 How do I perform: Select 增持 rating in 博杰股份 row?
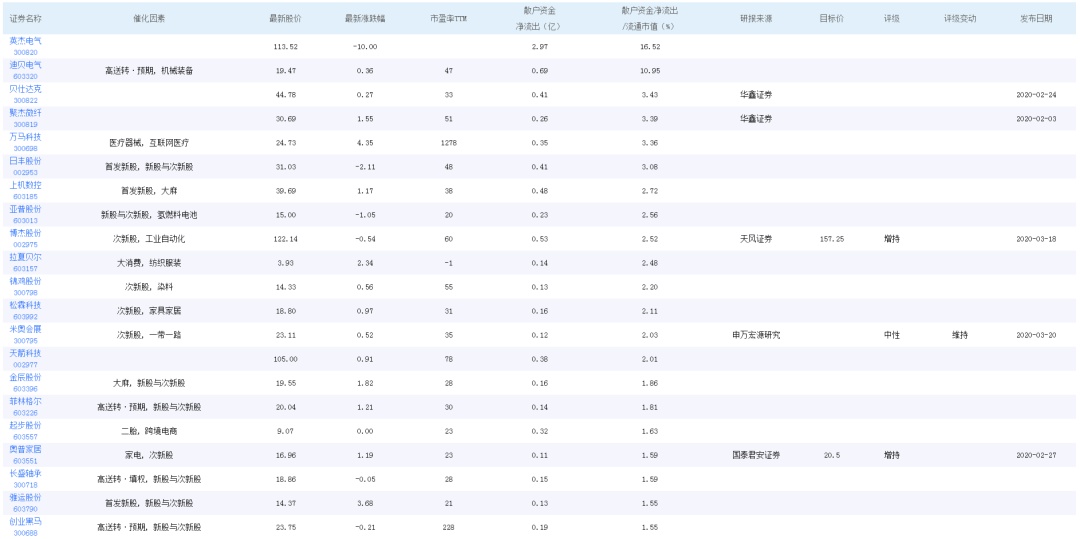(892, 239)
